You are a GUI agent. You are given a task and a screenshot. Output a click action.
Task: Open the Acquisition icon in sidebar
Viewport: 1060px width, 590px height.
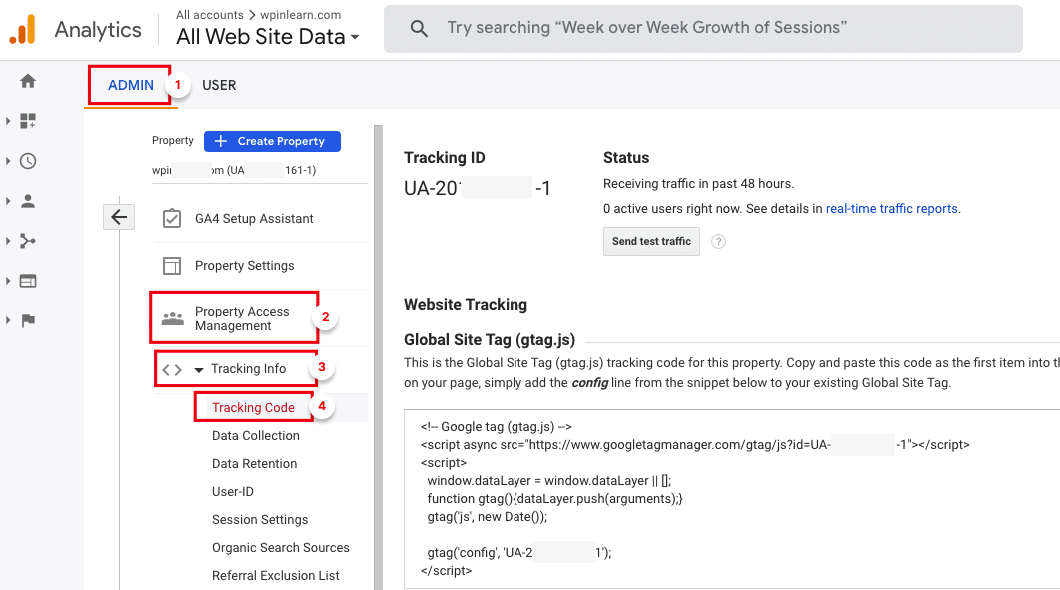click(28, 241)
